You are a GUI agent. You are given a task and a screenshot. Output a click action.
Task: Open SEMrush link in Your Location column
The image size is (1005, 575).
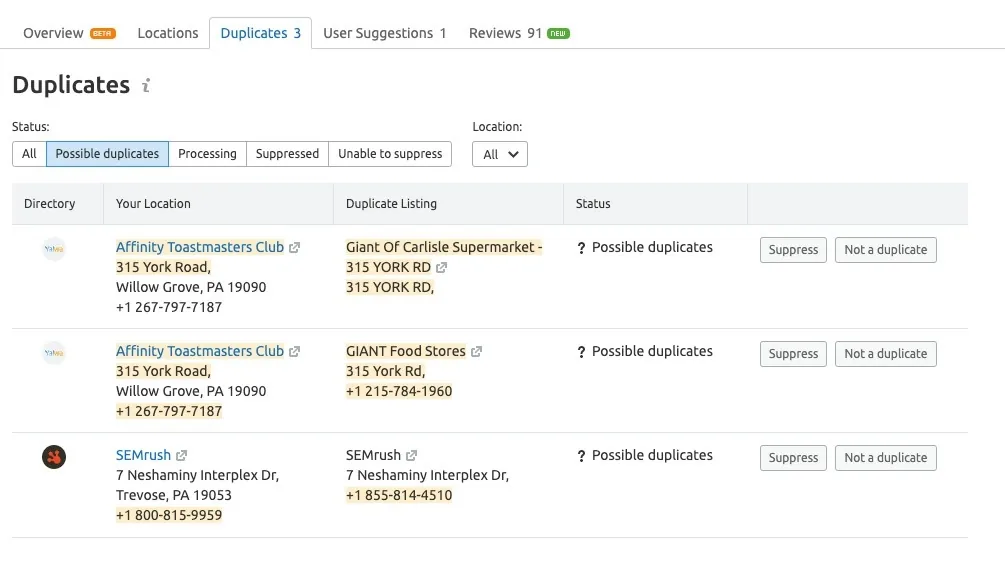[x=143, y=454]
